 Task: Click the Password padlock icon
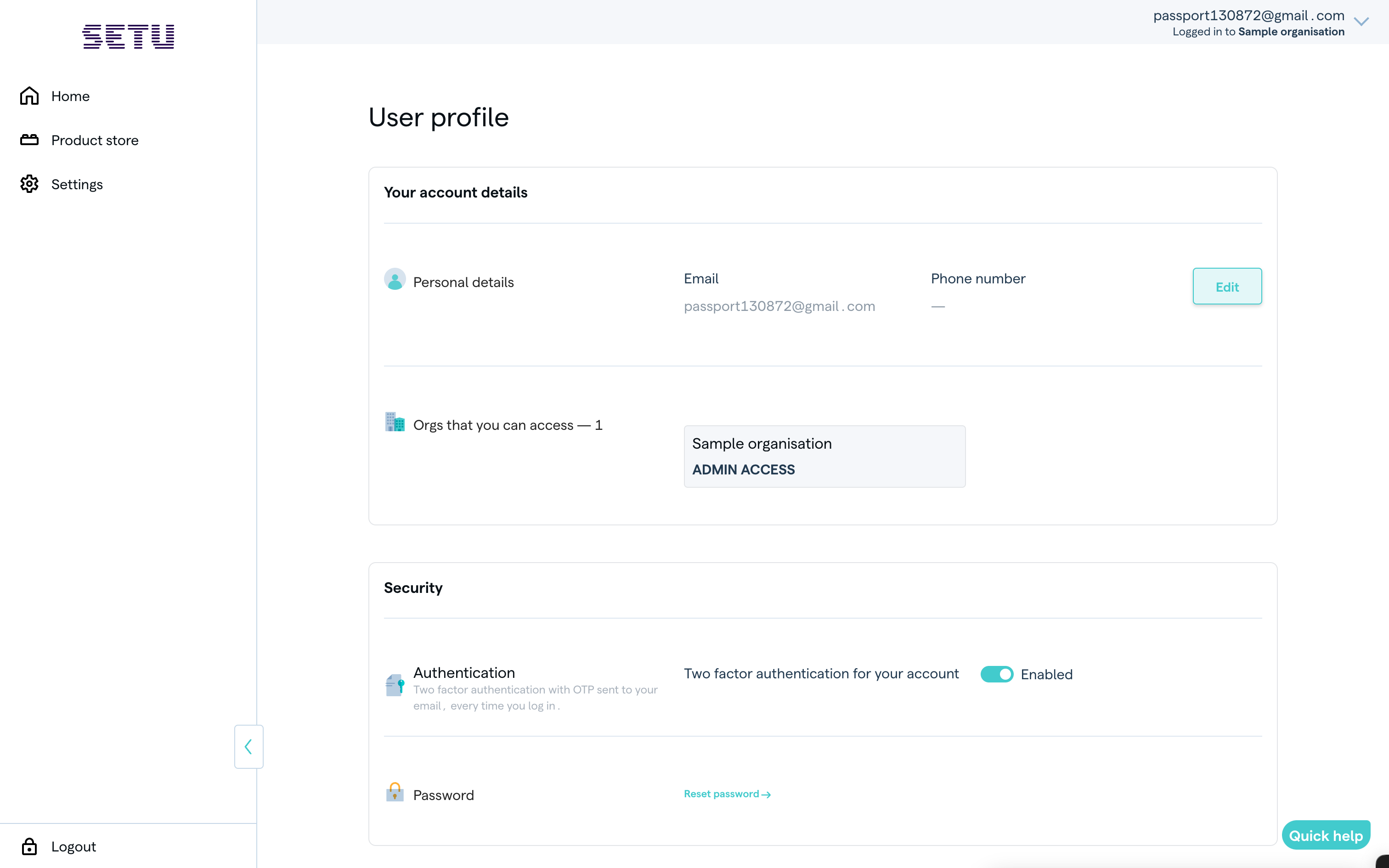(395, 792)
